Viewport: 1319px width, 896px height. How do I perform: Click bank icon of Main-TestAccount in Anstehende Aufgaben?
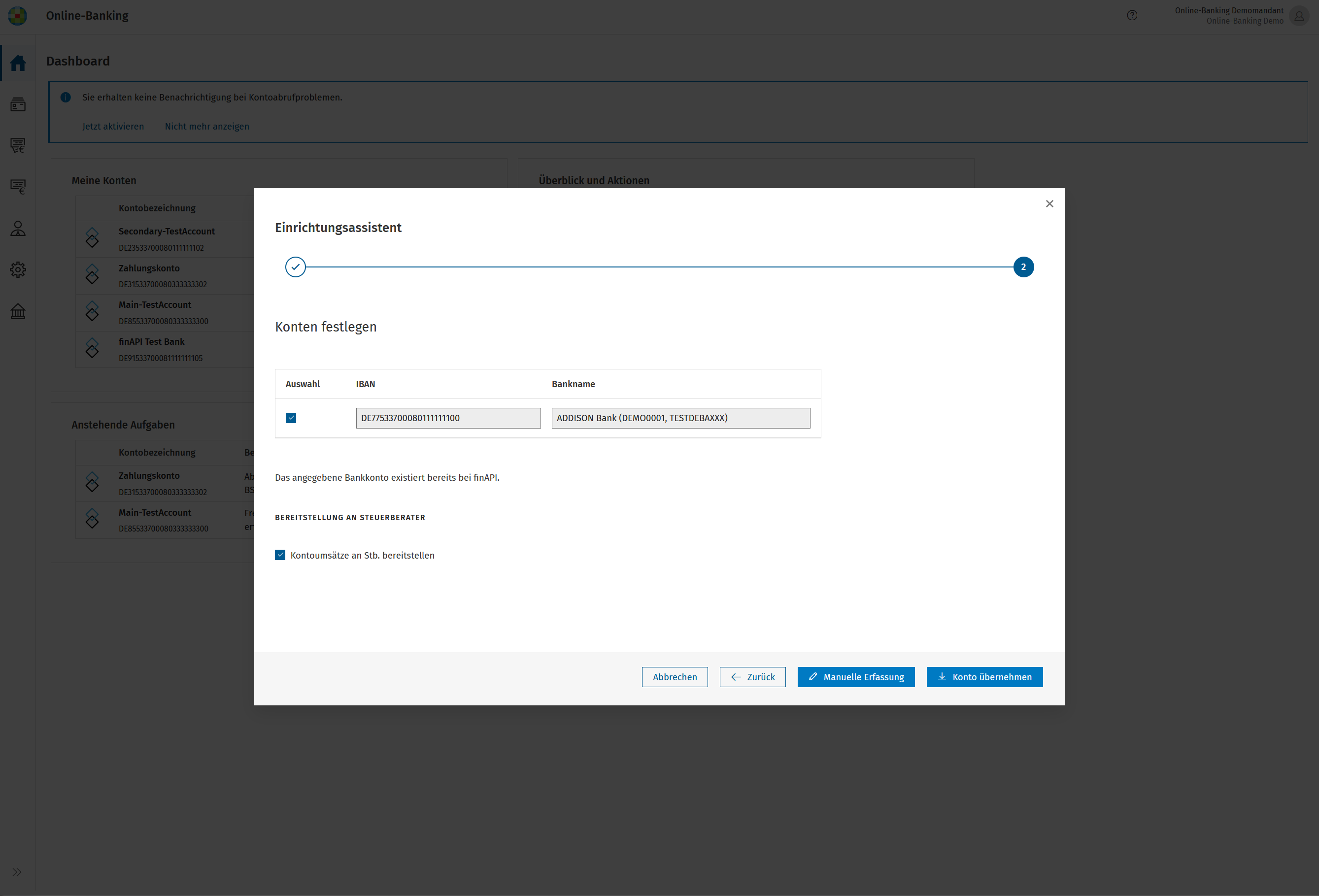pyautogui.click(x=92, y=519)
